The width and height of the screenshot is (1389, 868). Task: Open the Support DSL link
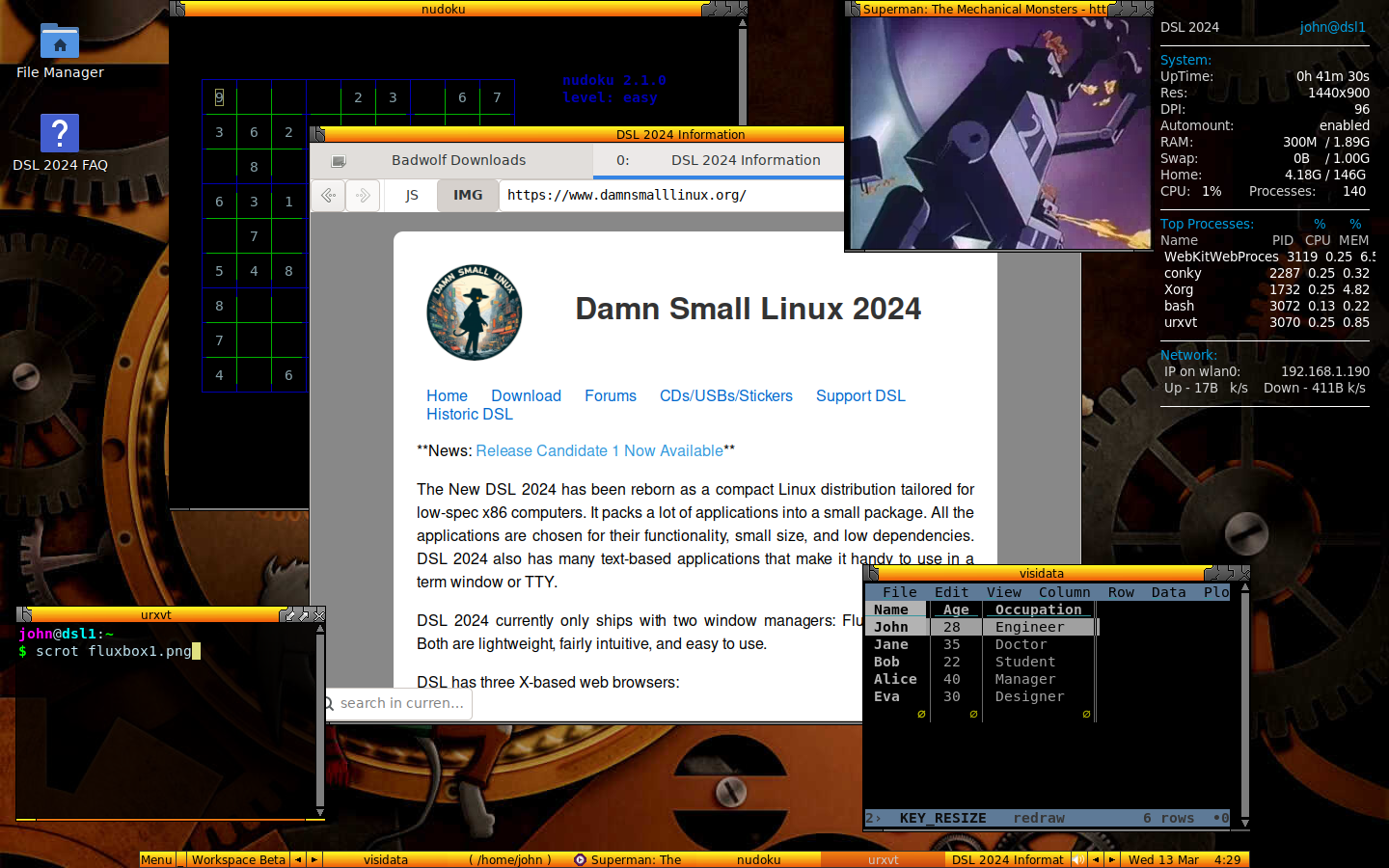(x=860, y=395)
